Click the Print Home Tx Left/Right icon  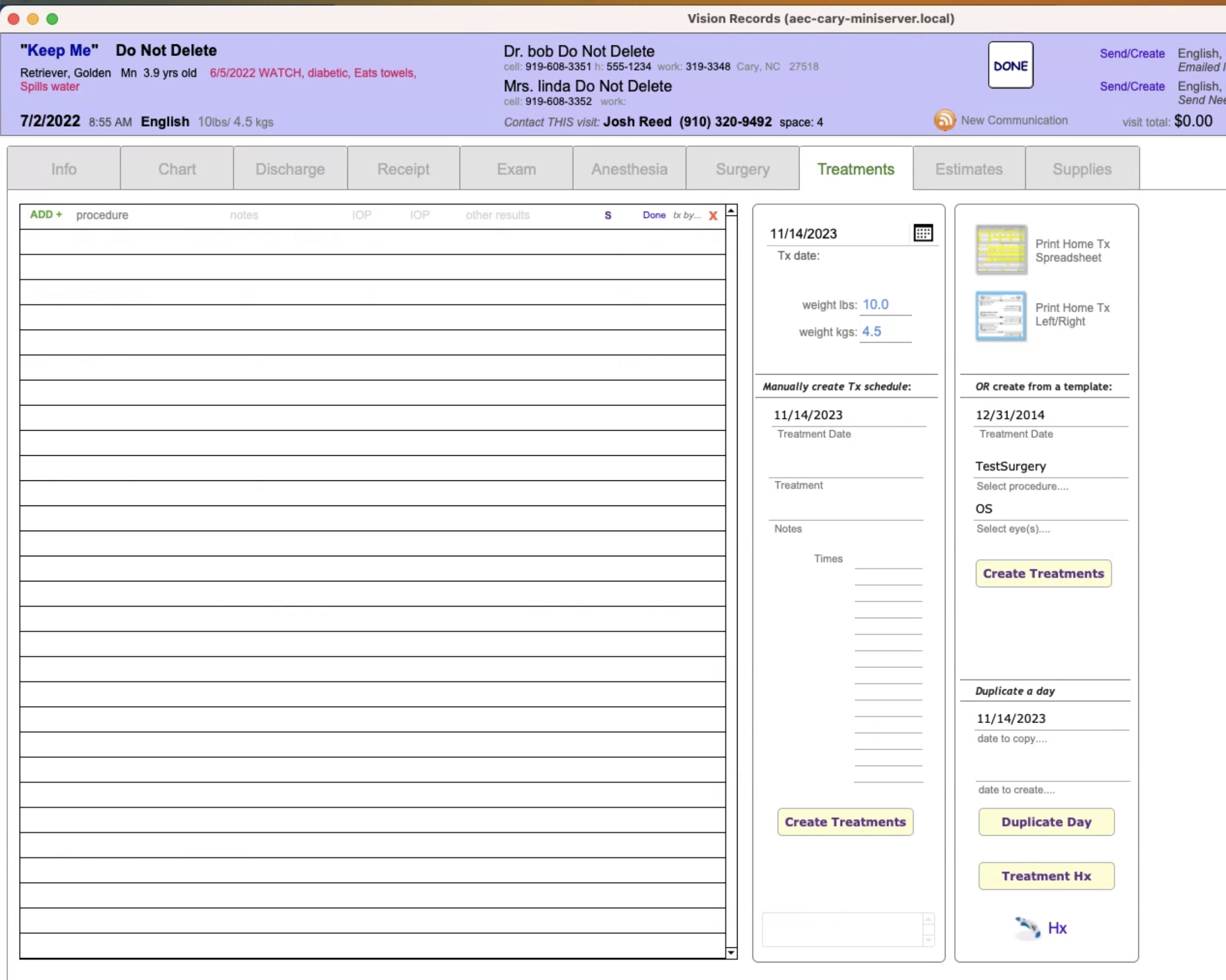pos(1001,316)
